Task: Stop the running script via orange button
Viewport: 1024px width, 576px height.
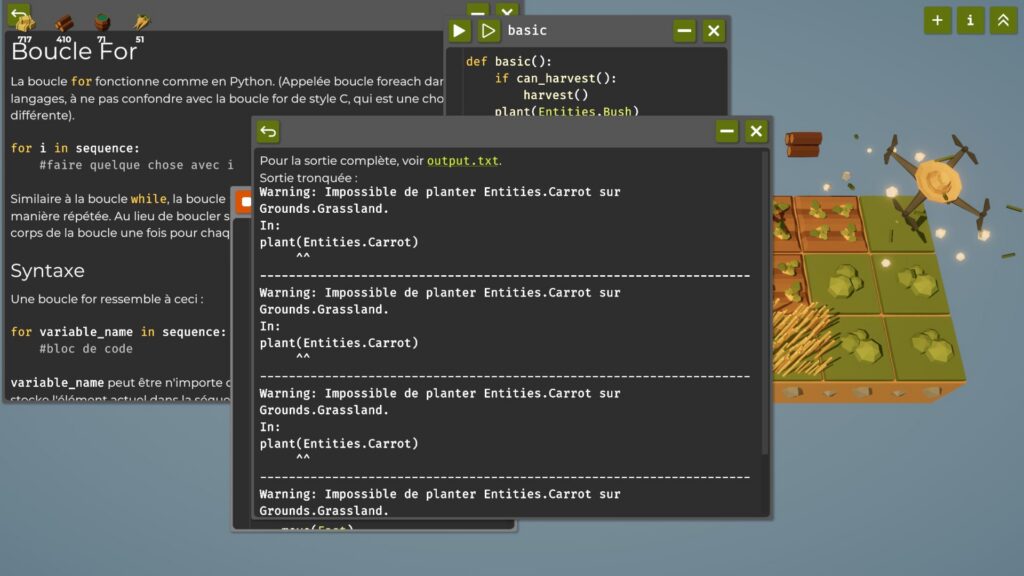Action: point(245,201)
